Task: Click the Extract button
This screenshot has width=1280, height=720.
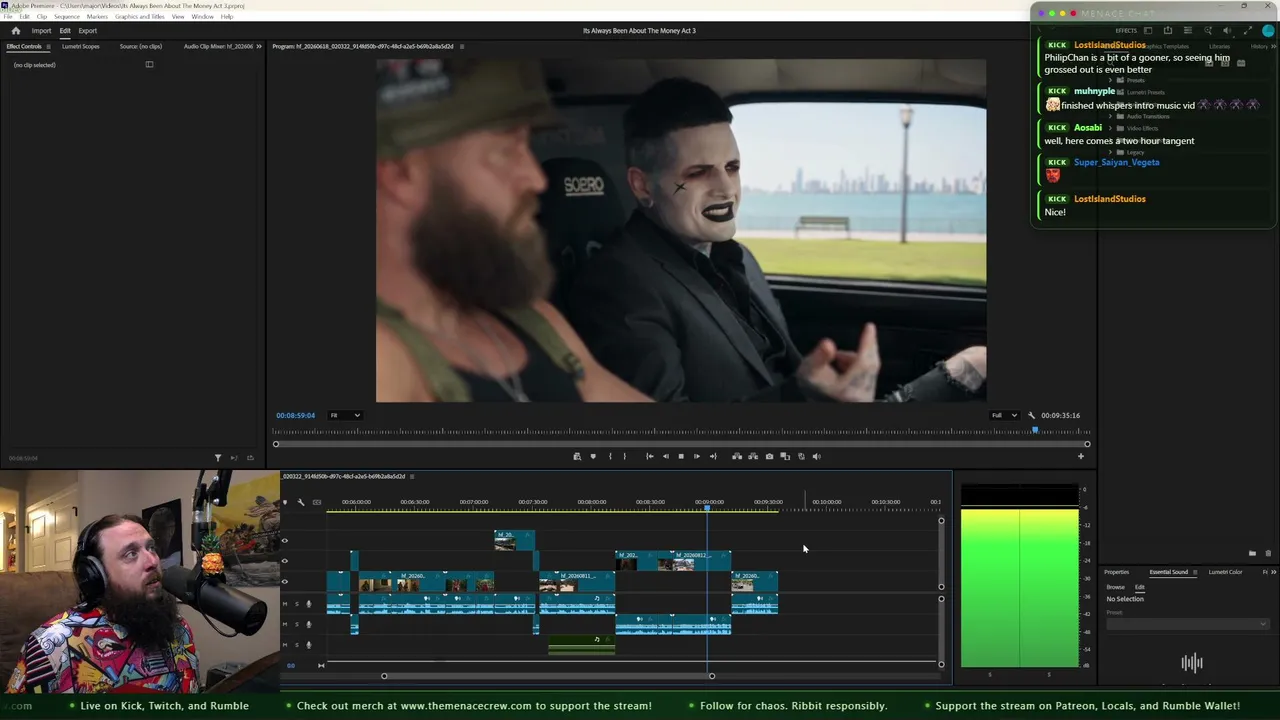Action: click(x=753, y=457)
